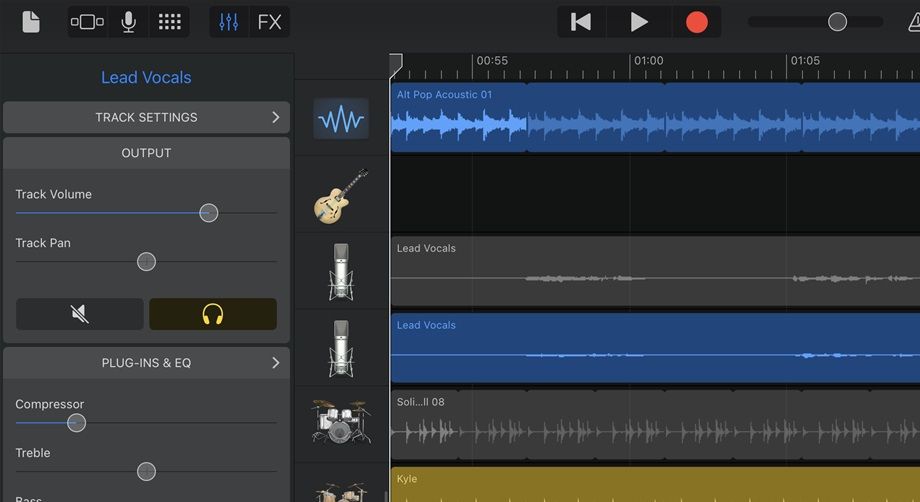Select the audio waveform track icon
The width and height of the screenshot is (920, 502).
pos(341,119)
